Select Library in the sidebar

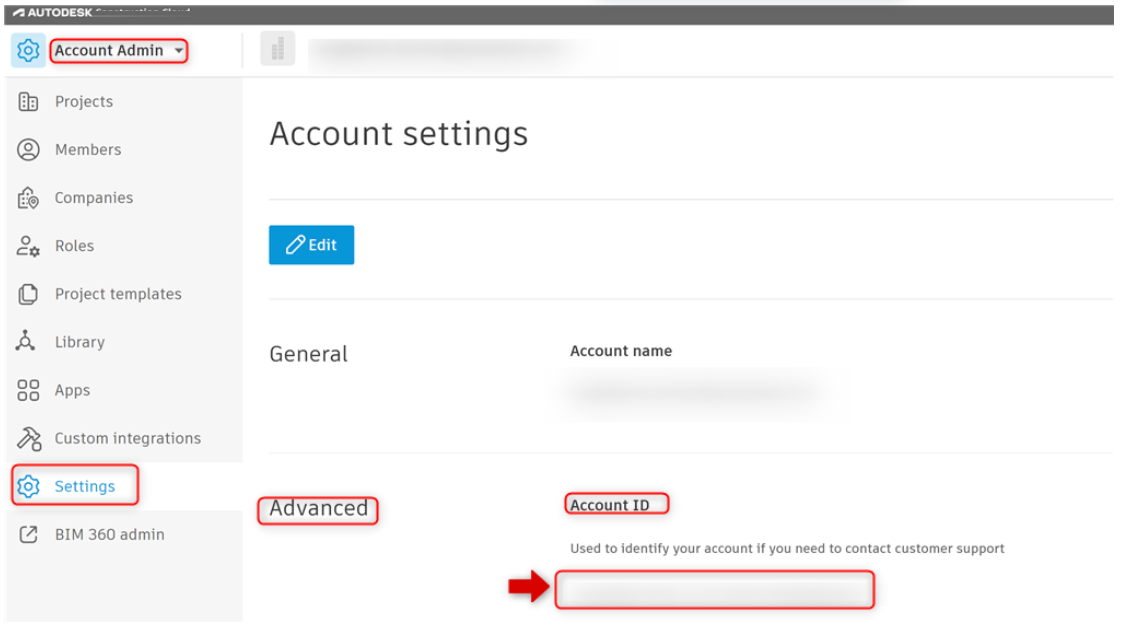(x=80, y=343)
